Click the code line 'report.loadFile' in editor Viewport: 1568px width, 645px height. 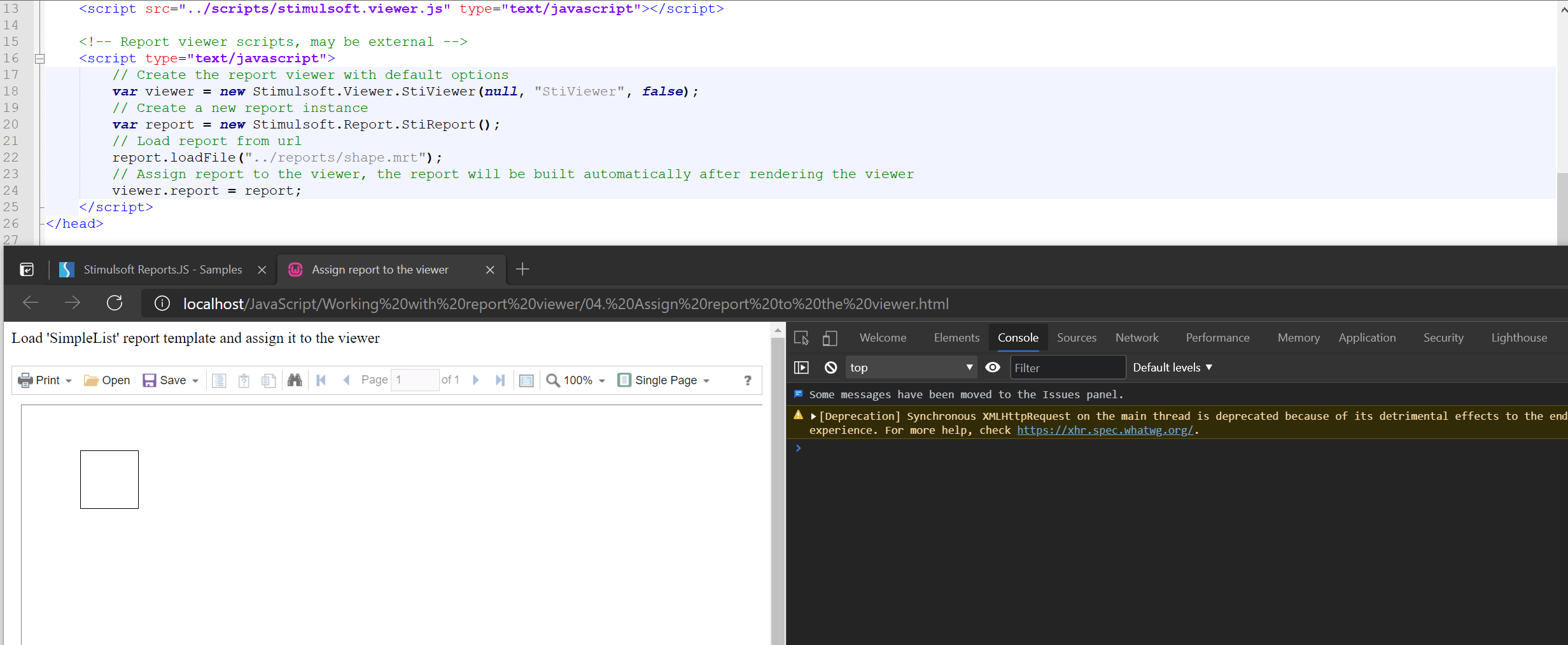pos(277,158)
